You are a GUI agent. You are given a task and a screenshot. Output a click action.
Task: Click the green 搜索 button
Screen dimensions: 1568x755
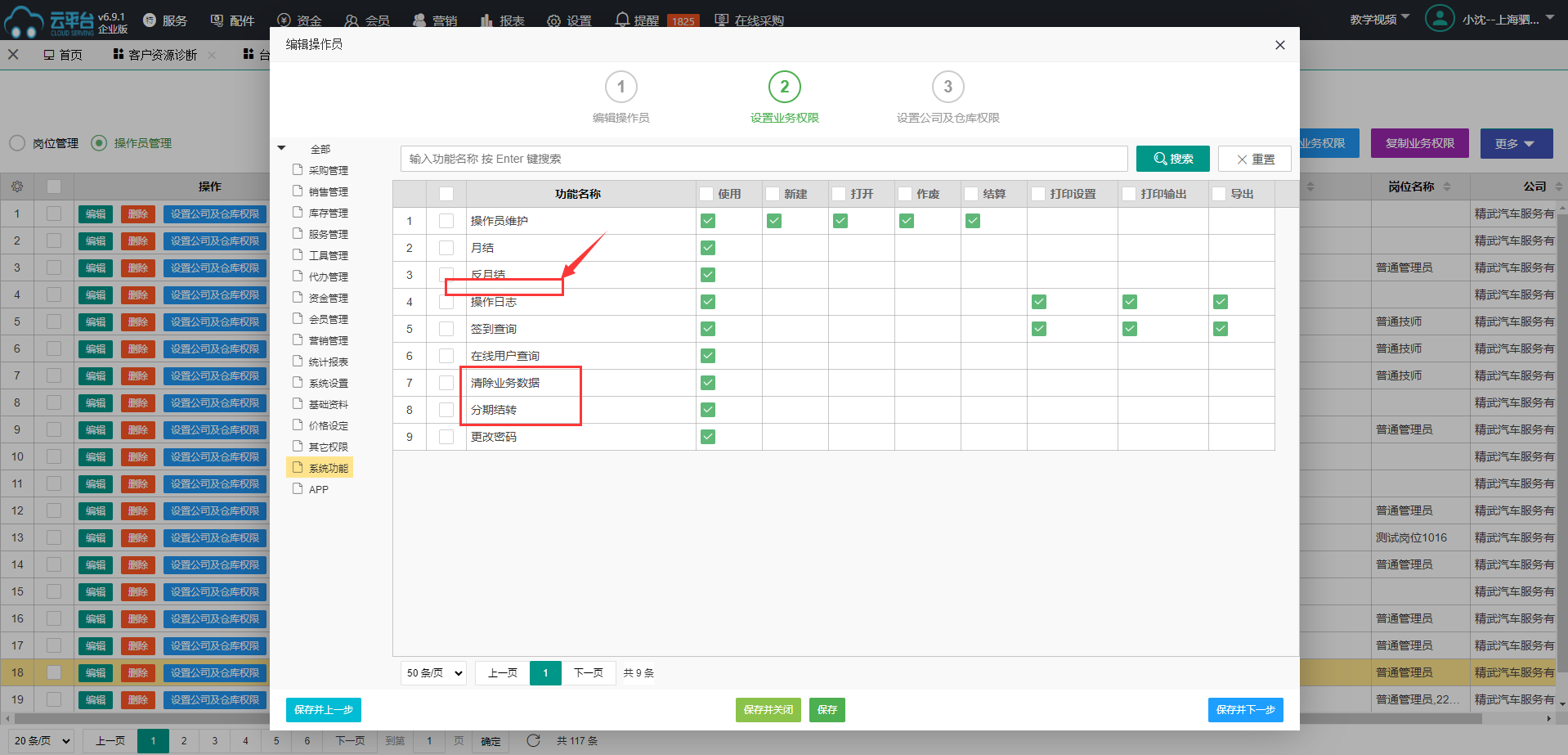coord(1172,159)
